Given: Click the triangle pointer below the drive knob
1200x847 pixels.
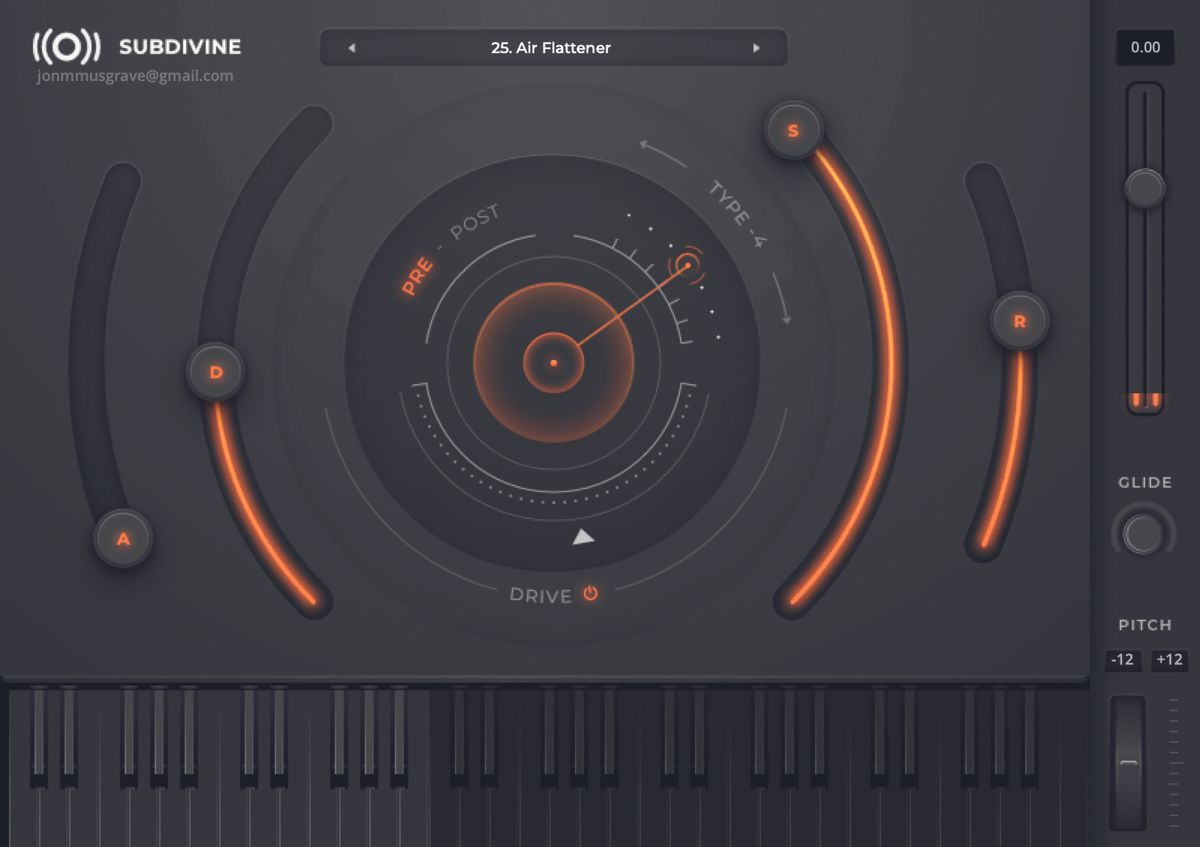Looking at the screenshot, I should (581, 536).
